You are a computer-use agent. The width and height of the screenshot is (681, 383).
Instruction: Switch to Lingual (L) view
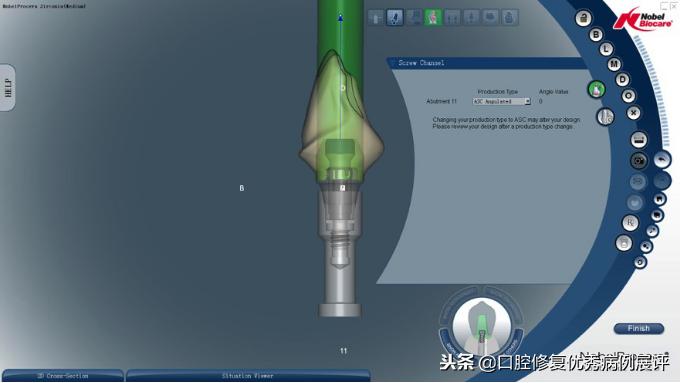(606, 50)
